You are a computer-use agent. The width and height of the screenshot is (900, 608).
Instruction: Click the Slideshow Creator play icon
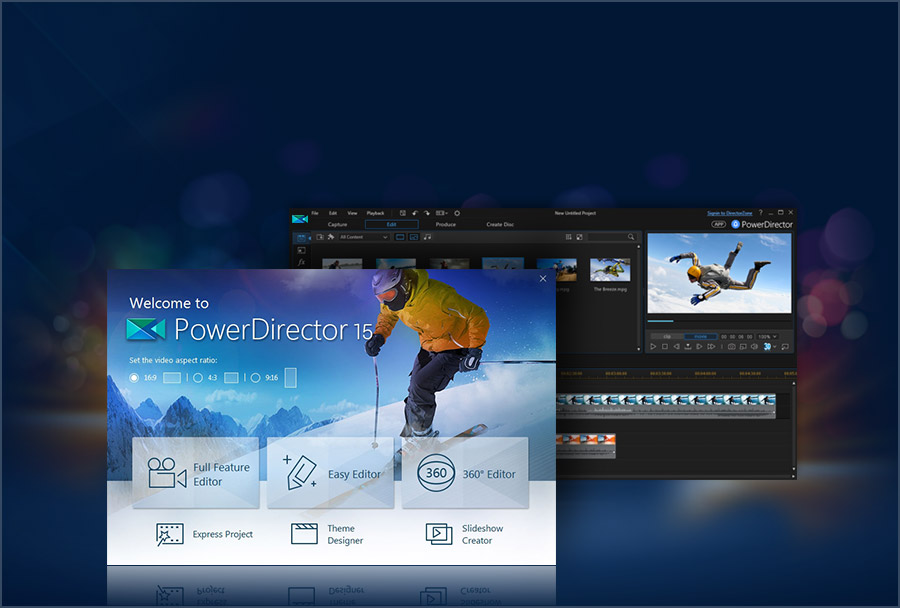pos(439,533)
